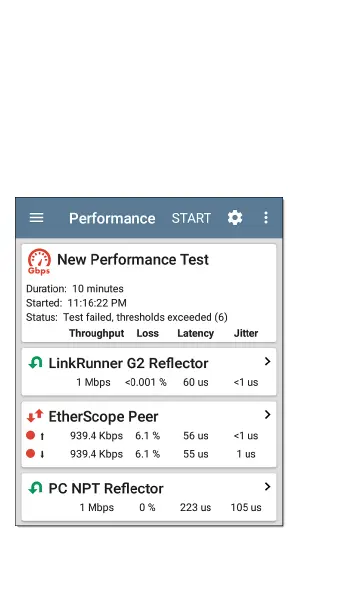Expand LinkRunner G2 Reflector details chevron
Image resolution: width=360 pixels, height=612 pixels.
(267, 361)
